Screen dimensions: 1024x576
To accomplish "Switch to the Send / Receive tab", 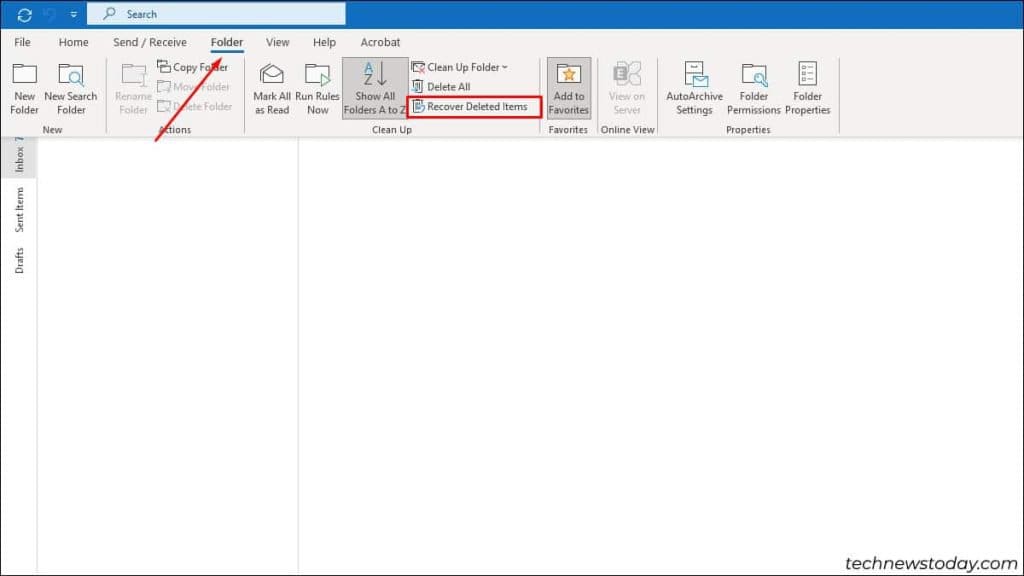I will [149, 42].
